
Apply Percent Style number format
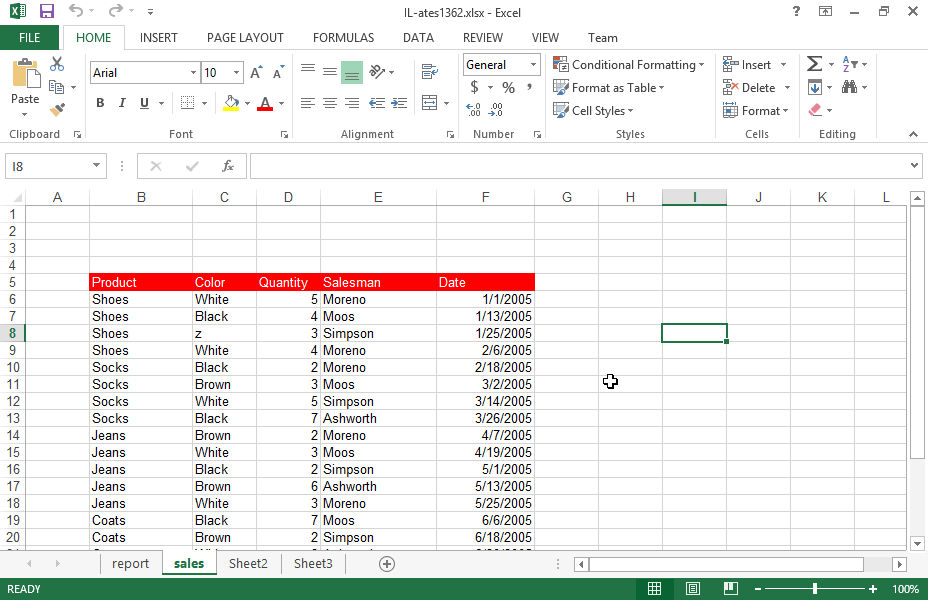[508, 88]
